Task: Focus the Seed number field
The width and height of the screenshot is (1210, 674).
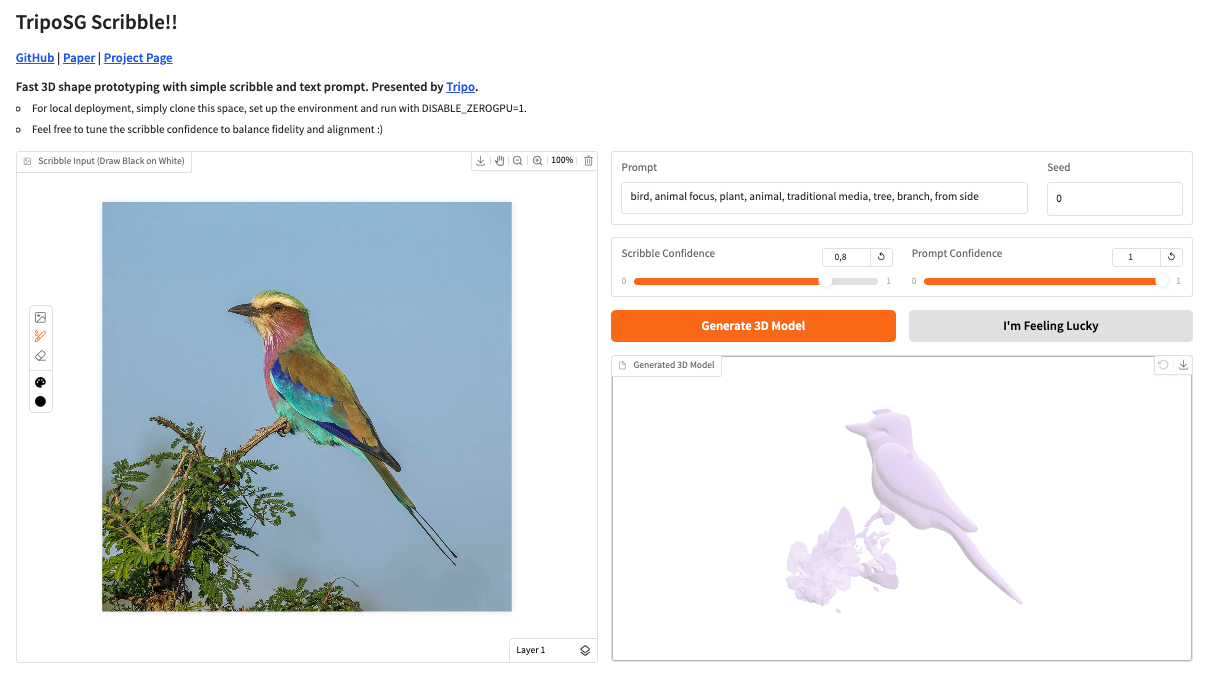Action: tap(1114, 198)
